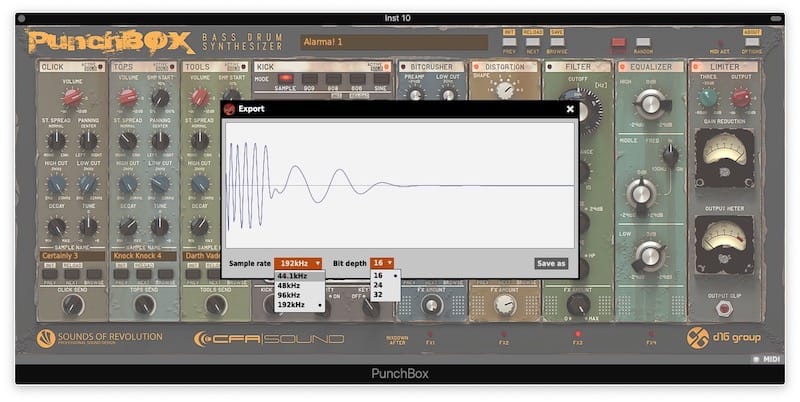The image size is (800, 402).
Task: Select 192kHz from the sample rate list
Action: click(x=299, y=305)
